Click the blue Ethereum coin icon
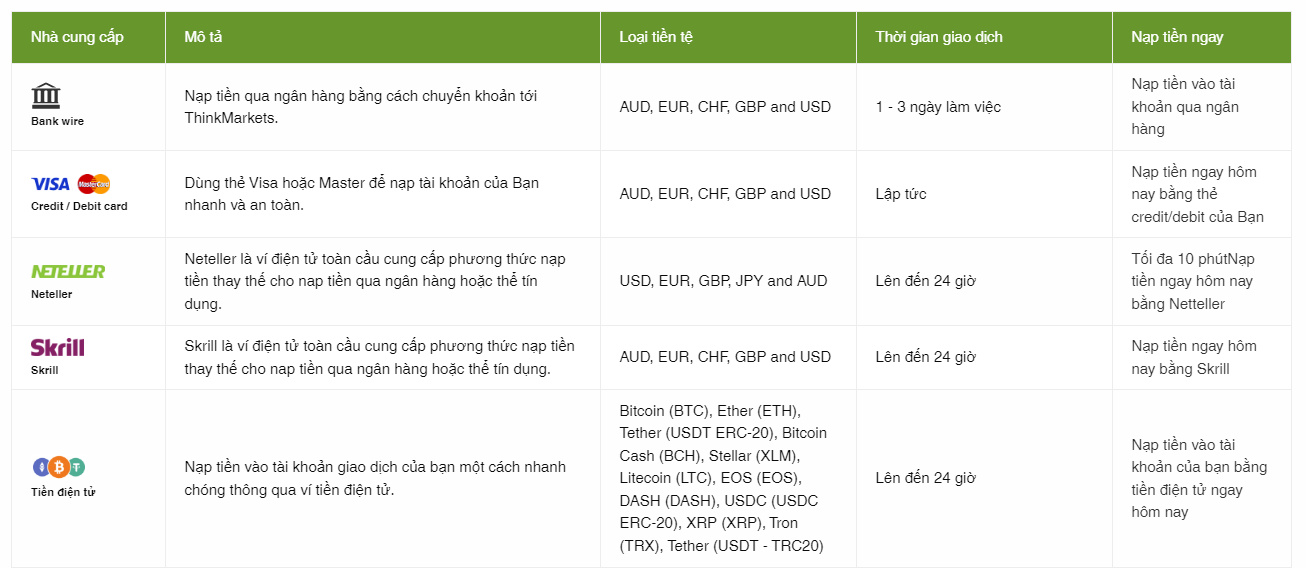The height and width of the screenshot is (568, 1306). (x=41, y=467)
